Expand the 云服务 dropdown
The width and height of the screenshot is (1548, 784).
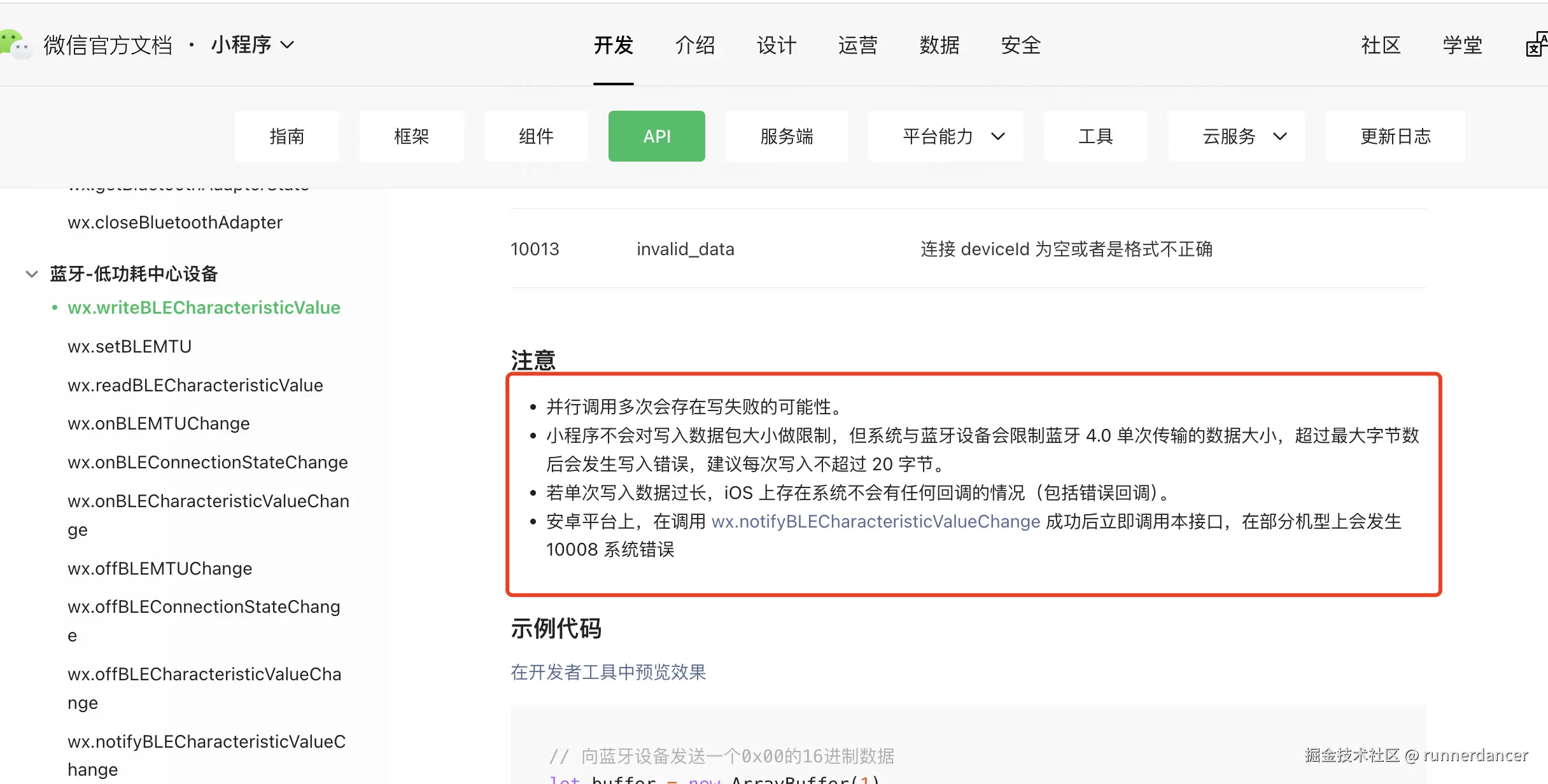pos(1244,136)
